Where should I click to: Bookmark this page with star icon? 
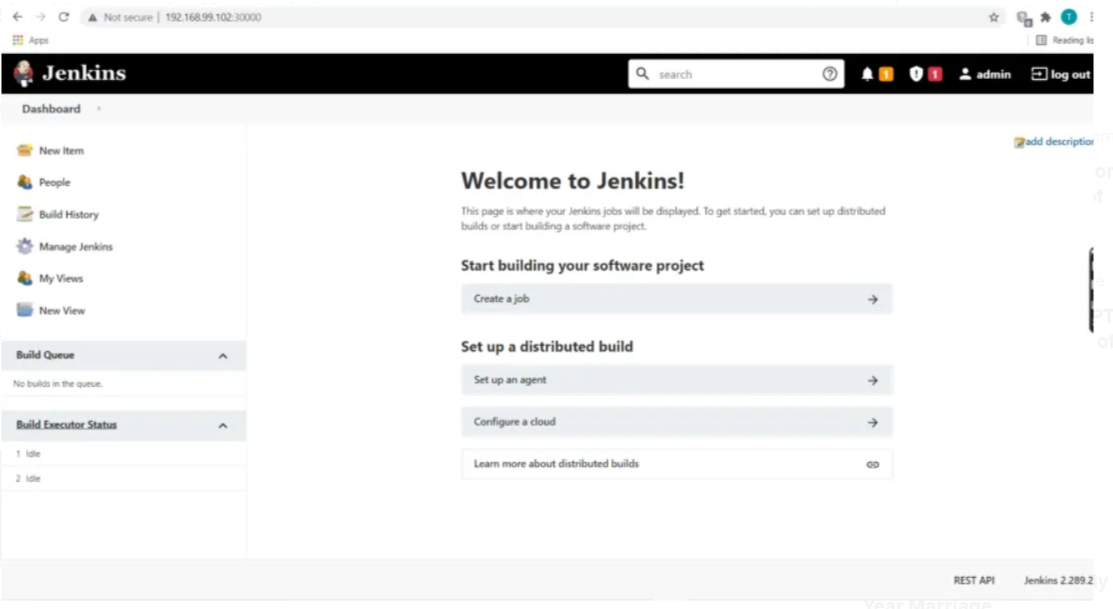click(994, 17)
